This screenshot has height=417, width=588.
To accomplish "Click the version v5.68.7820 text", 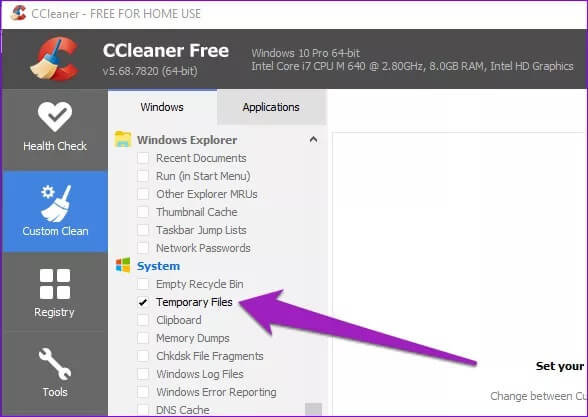I will pos(150,71).
